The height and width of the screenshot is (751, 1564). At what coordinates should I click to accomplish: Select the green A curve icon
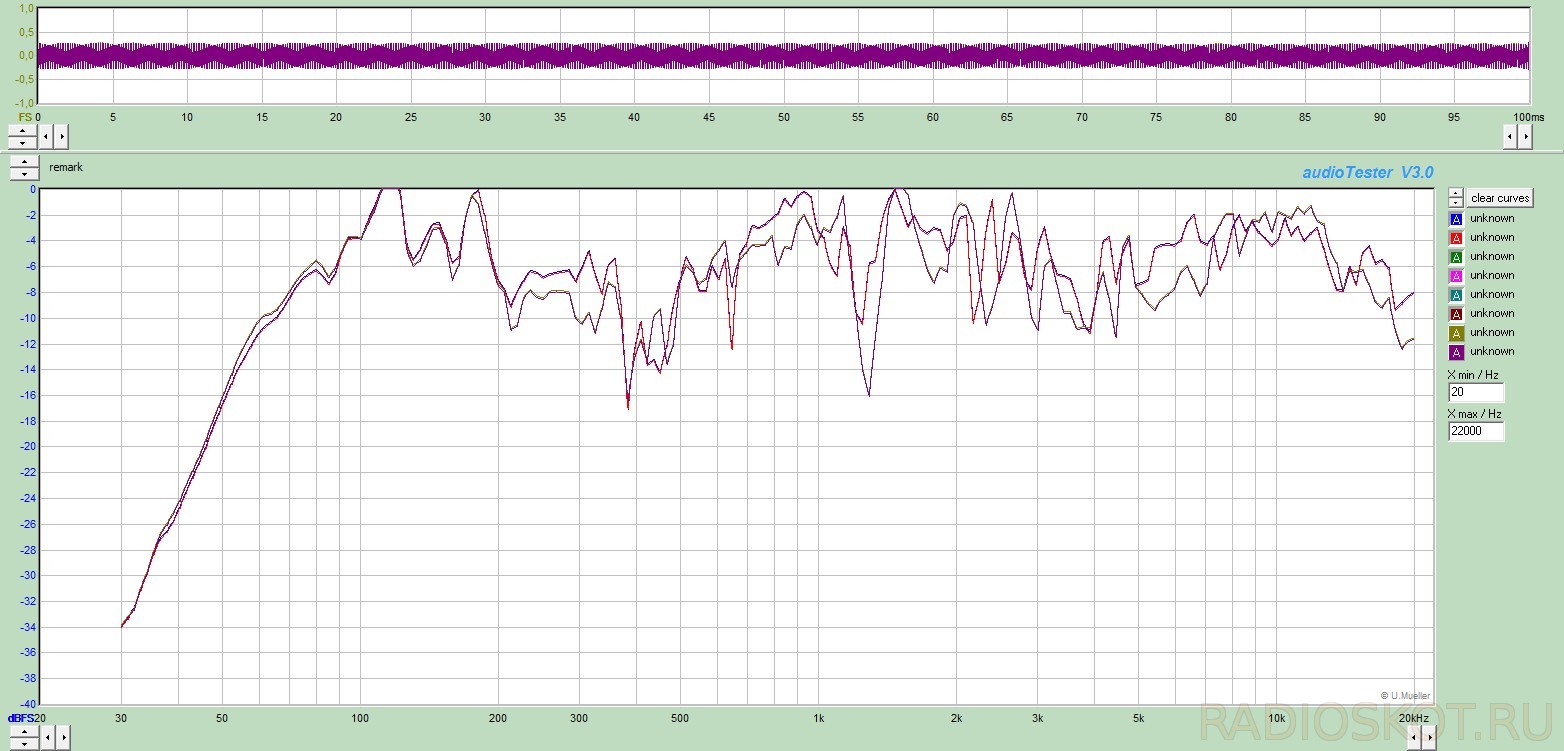(x=1456, y=257)
